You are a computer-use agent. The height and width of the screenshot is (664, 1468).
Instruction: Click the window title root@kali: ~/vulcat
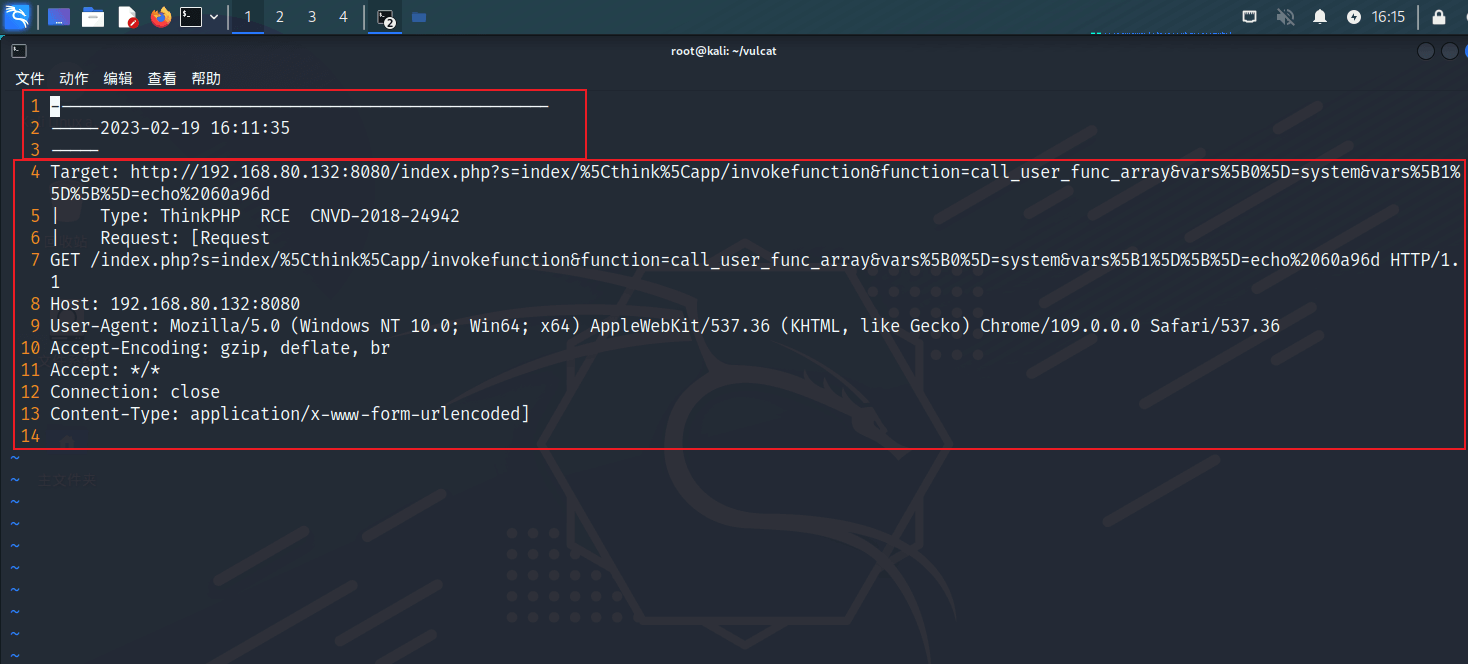coord(724,51)
